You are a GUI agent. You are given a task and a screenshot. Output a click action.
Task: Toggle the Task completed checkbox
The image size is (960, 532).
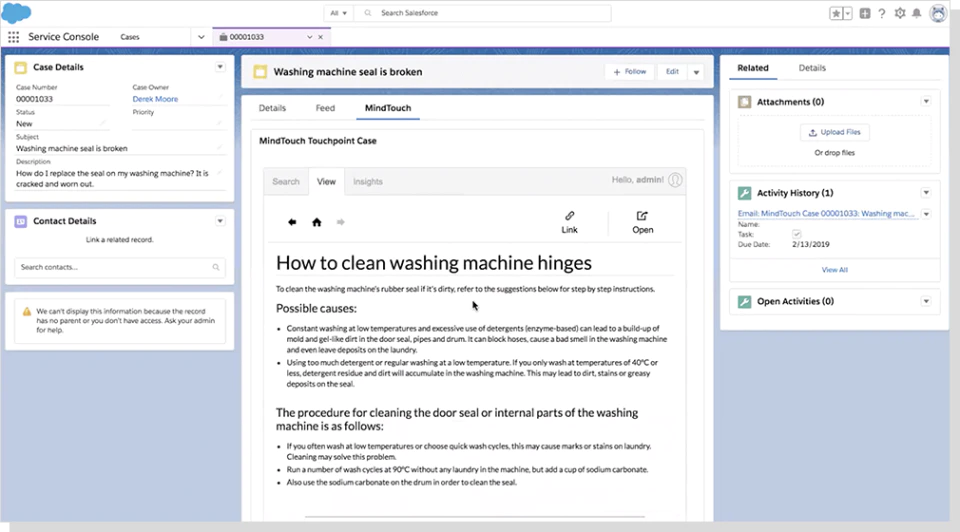tap(797, 234)
